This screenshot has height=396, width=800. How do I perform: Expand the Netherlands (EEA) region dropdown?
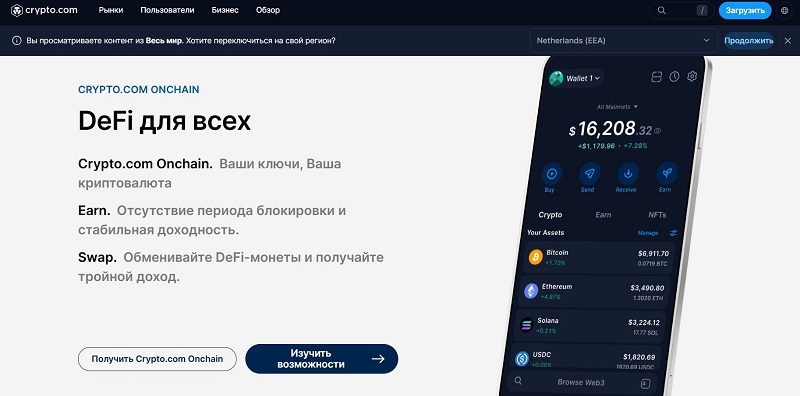point(623,40)
